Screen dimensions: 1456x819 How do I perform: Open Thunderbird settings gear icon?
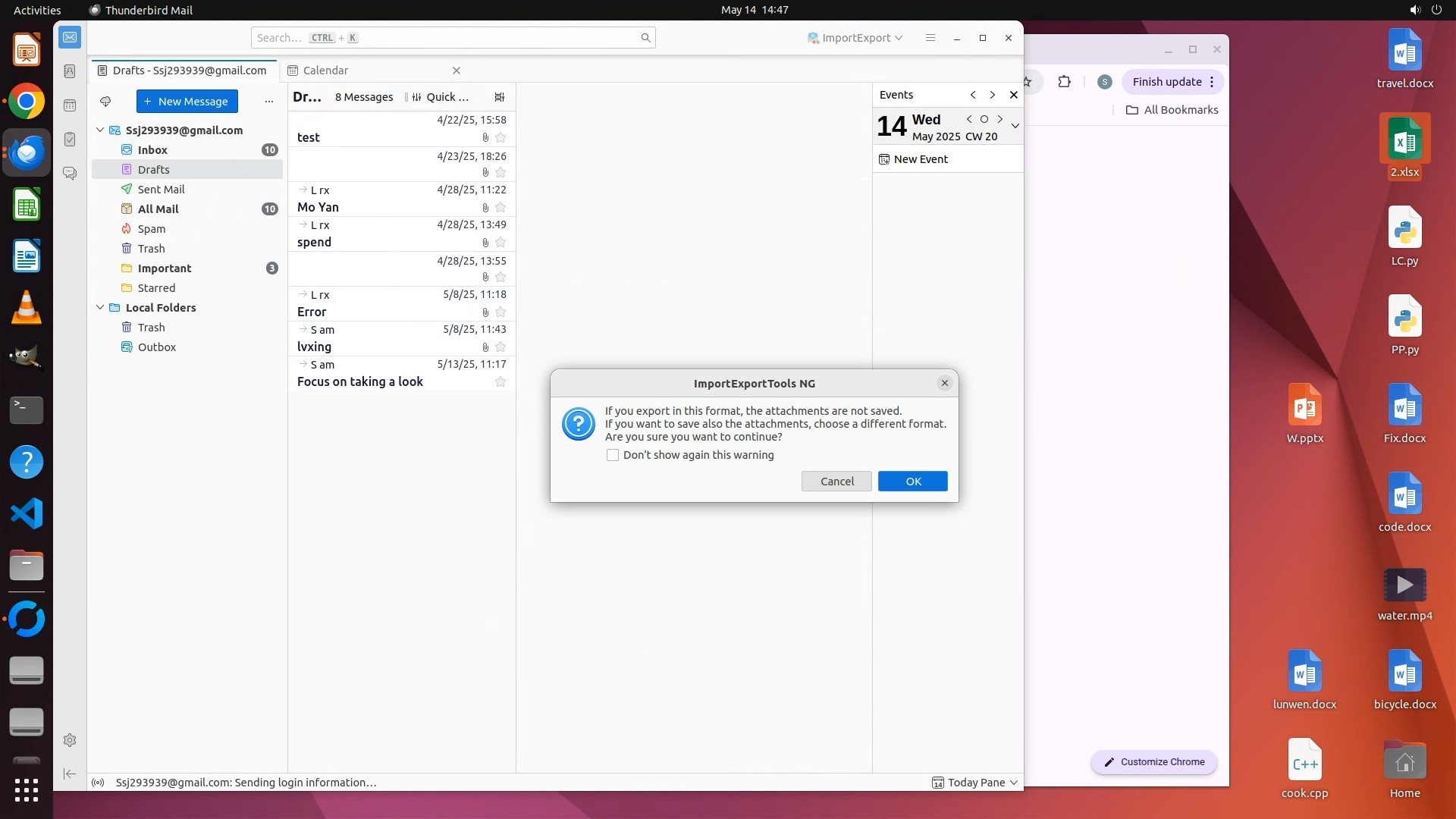(70, 740)
